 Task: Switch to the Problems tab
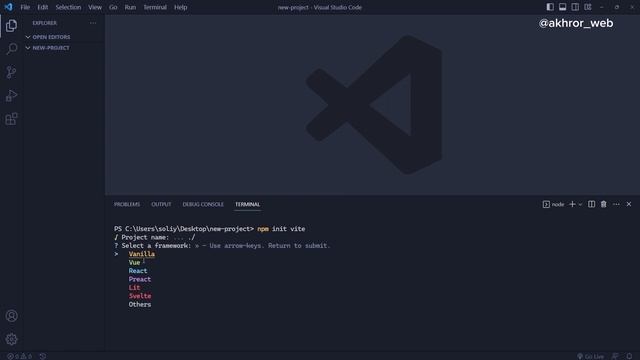pos(127,204)
